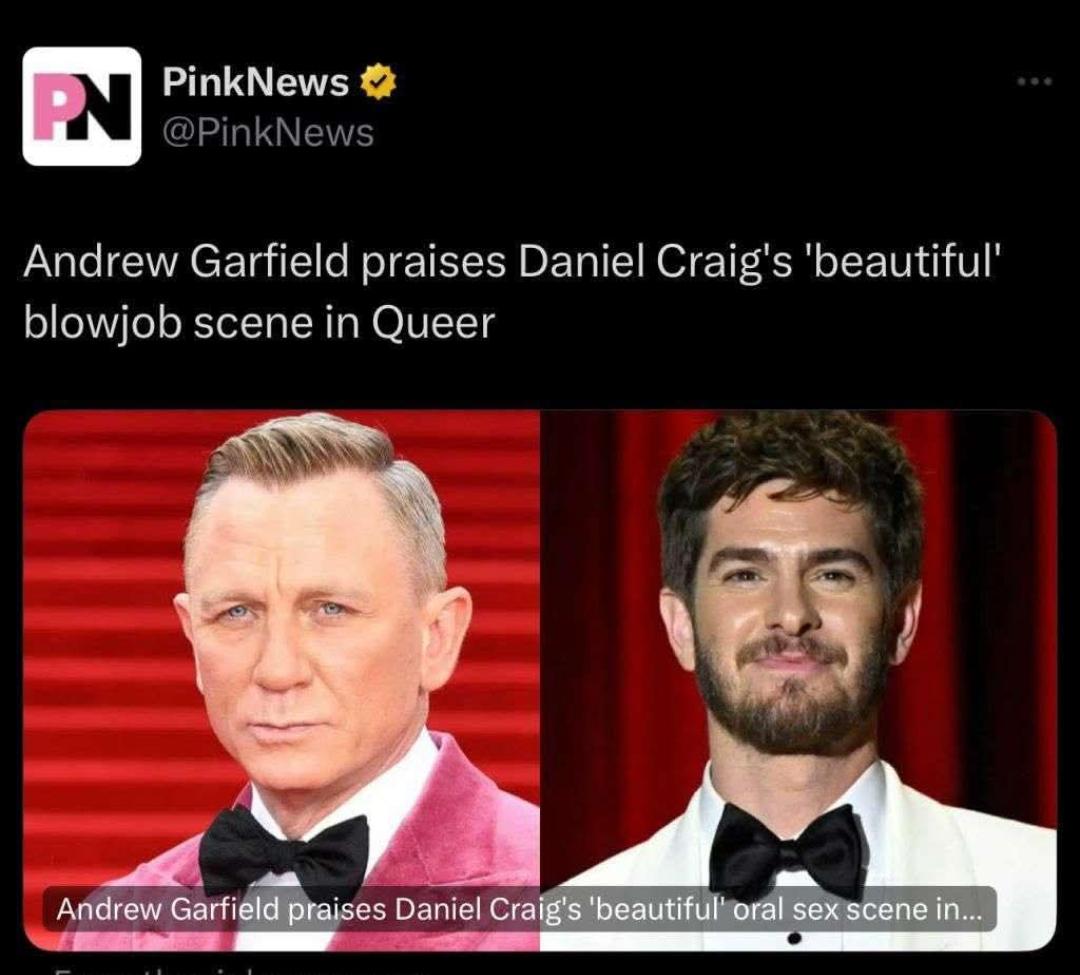Image resolution: width=1080 pixels, height=975 pixels.
Task: Click the grey caption bar on the link card
Action: pyautogui.click(x=520, y=910)
